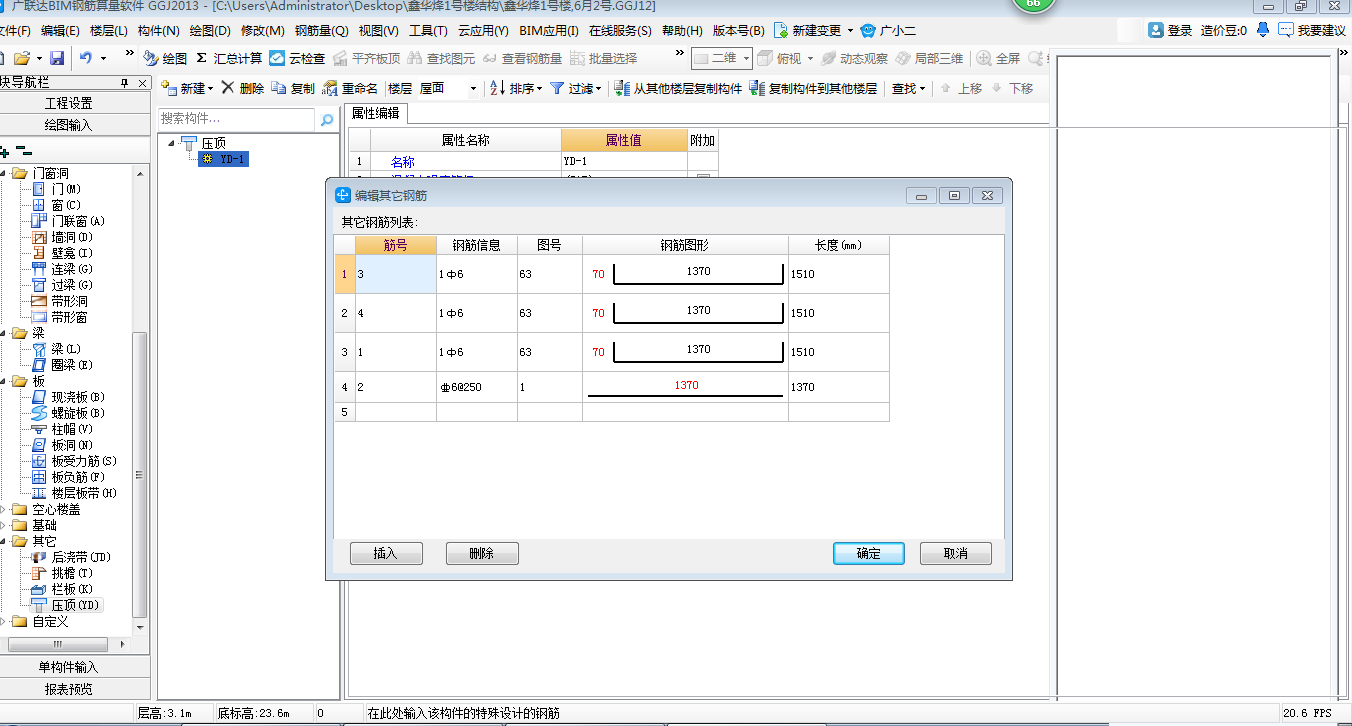
Task: Click 复制构件到其他楼层
Action: 814,88
